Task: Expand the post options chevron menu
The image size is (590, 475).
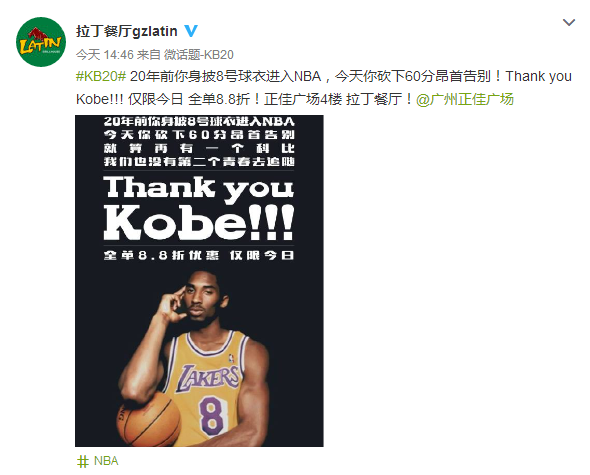Action: (x=569, y=23)
